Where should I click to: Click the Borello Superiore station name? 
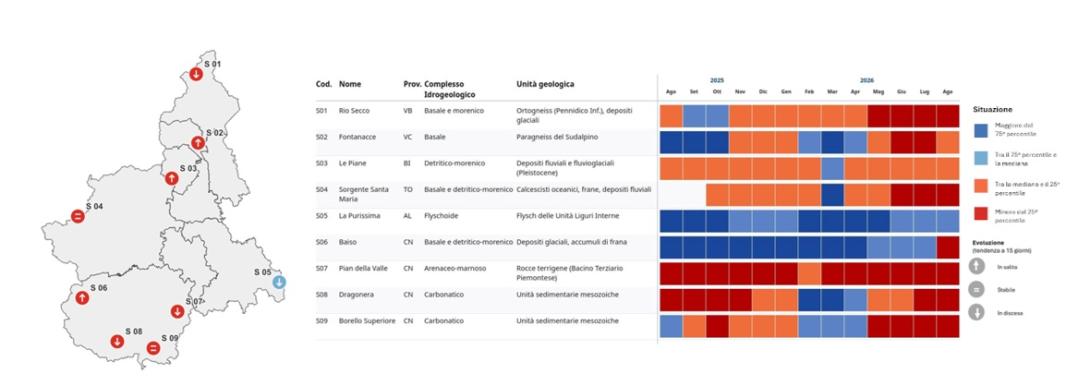click(x=367, y=321)
